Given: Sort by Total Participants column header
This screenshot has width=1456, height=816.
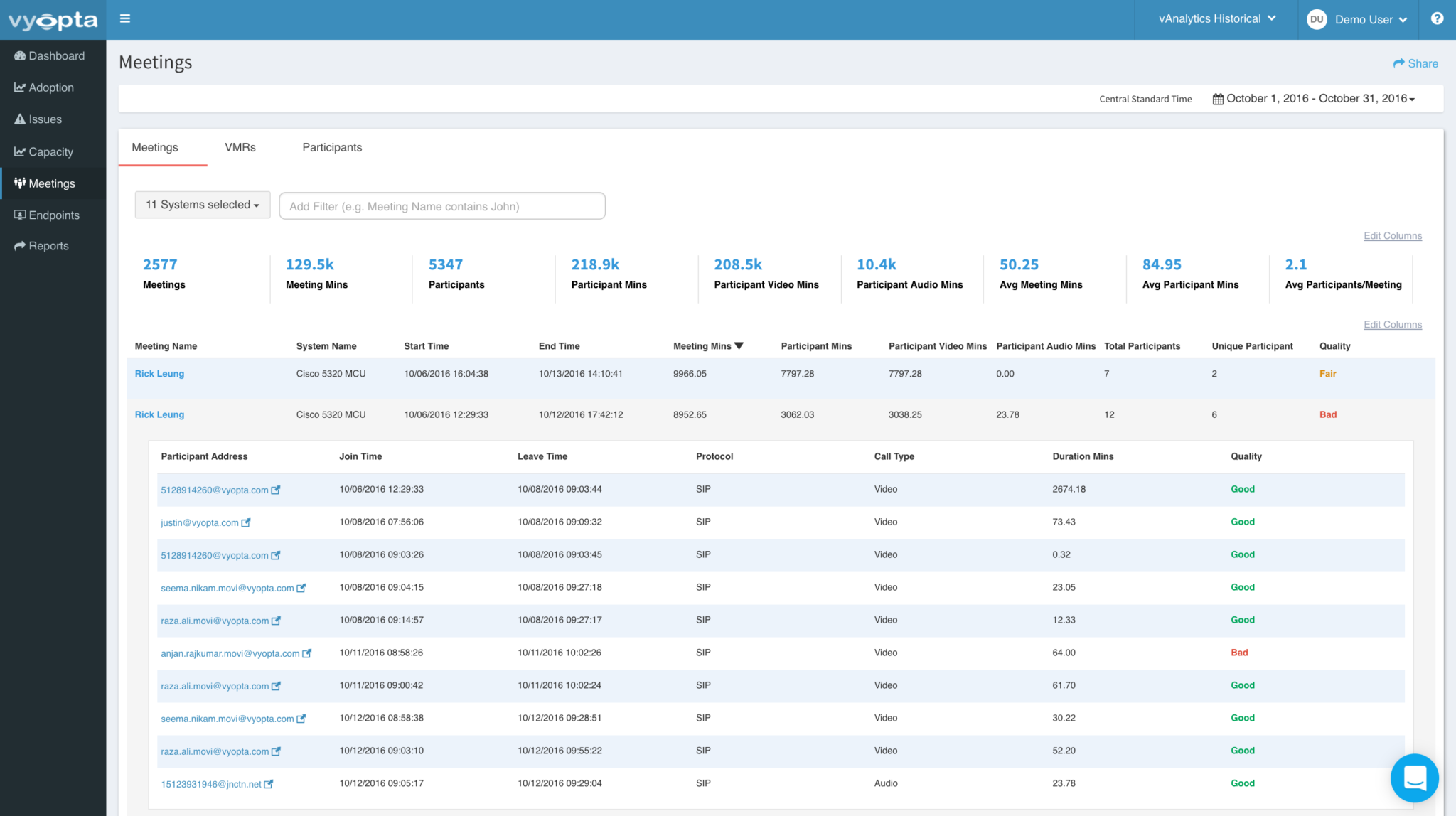Looking at the screenshot, I should (1142, 346).
